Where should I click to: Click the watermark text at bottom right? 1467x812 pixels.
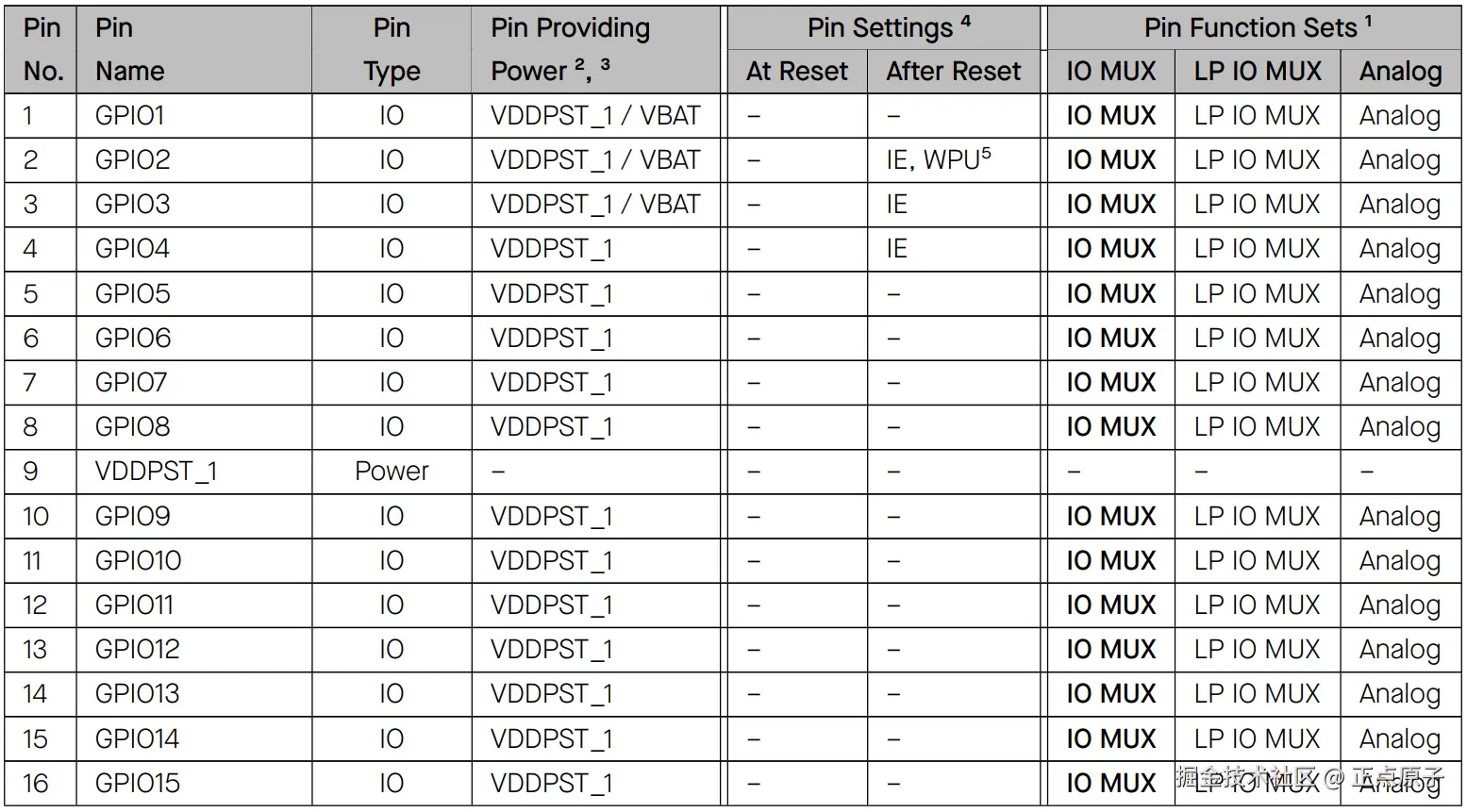click(1309, 777)
